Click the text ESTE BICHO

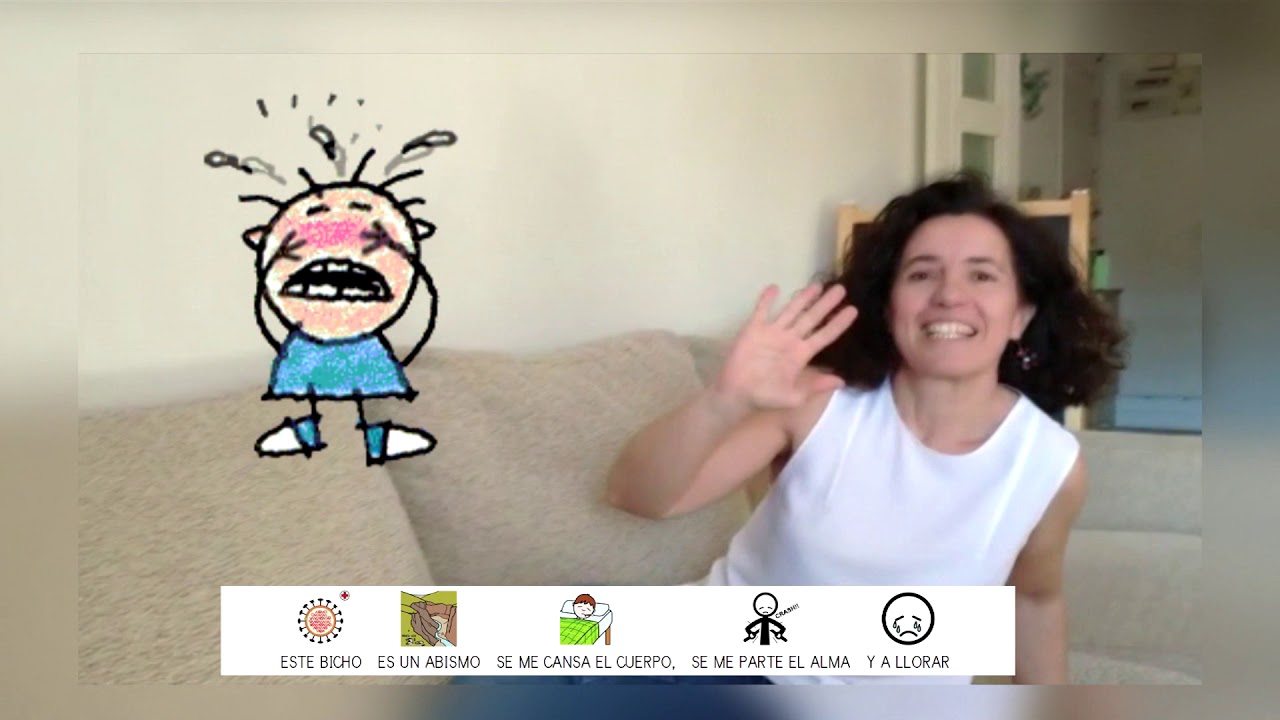pyautogui.click(x=321, y=662)
